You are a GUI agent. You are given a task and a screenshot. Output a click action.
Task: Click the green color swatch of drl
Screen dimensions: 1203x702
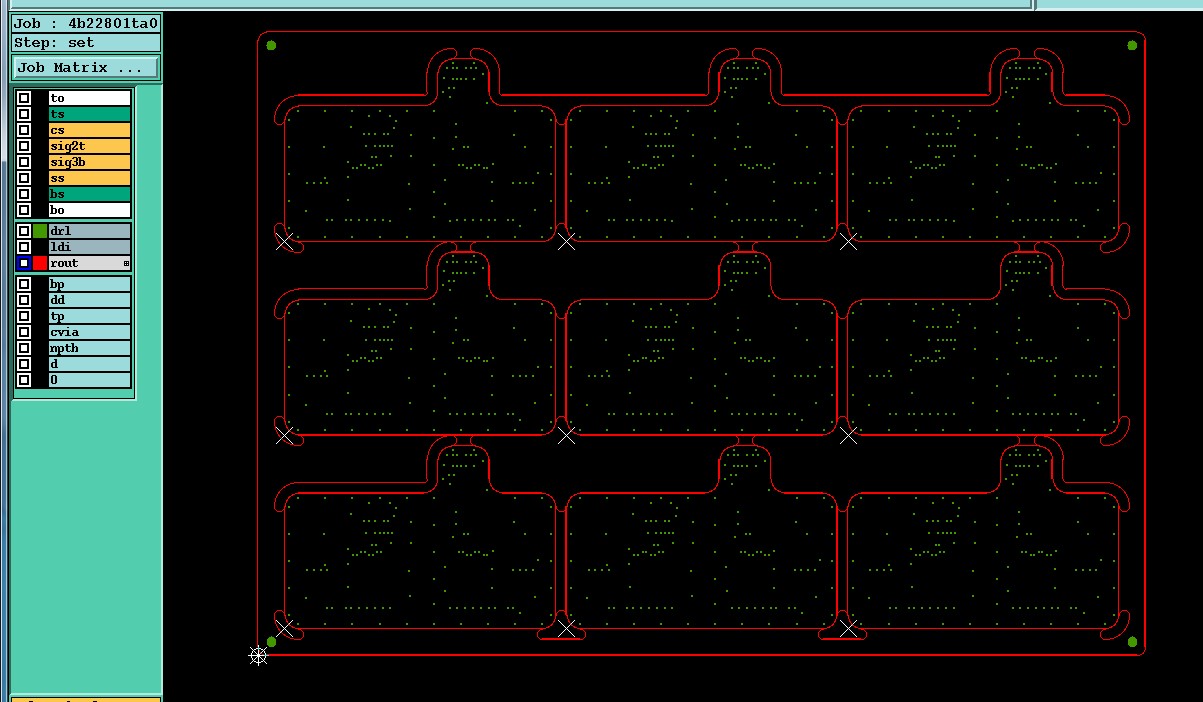[x=40, y=231]
